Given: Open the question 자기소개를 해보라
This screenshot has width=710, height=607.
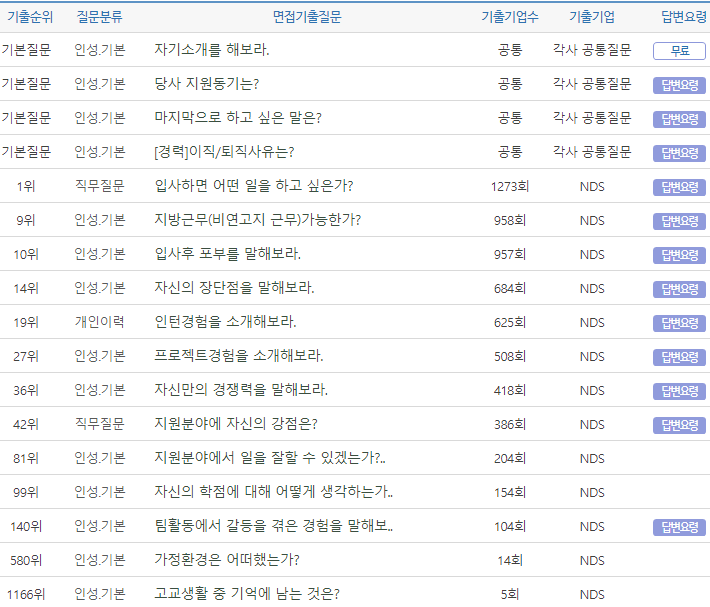Looking at the screenshot, I should pyautogui.click(x=212, y=50).
